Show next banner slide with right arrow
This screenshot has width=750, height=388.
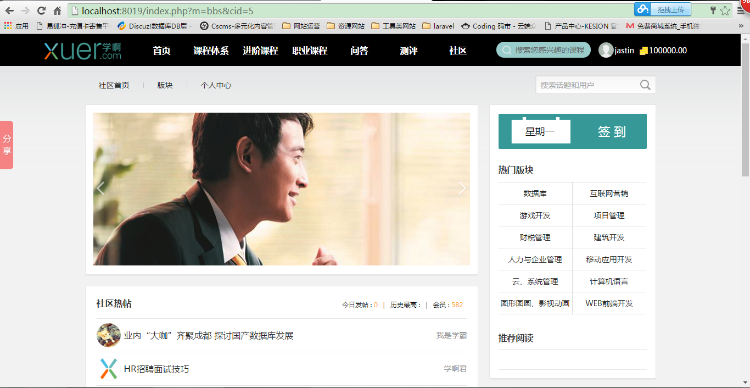462,188
